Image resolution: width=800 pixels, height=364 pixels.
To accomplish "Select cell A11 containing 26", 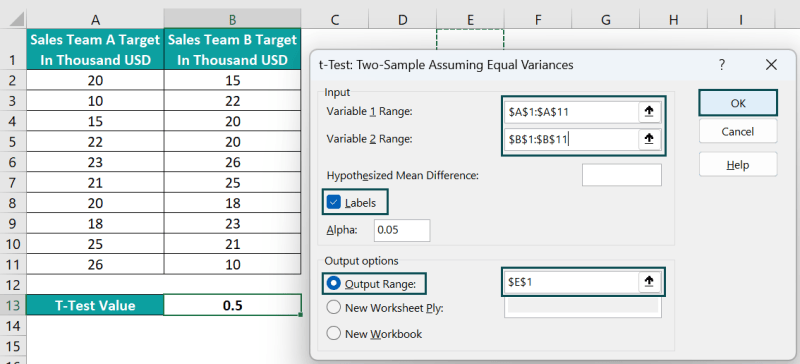I will click(95, 264).
